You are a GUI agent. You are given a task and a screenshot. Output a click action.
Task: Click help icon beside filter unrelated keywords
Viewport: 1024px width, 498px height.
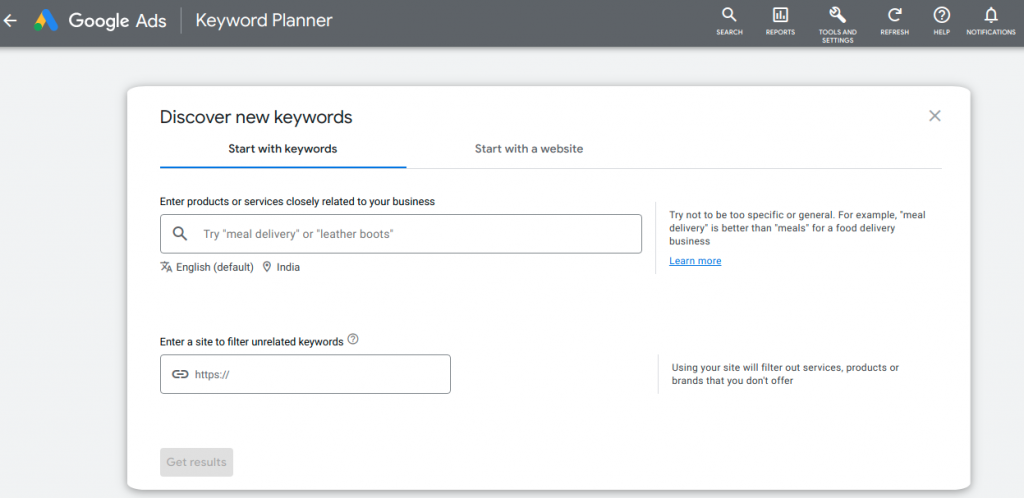click(x=353, y=339)
